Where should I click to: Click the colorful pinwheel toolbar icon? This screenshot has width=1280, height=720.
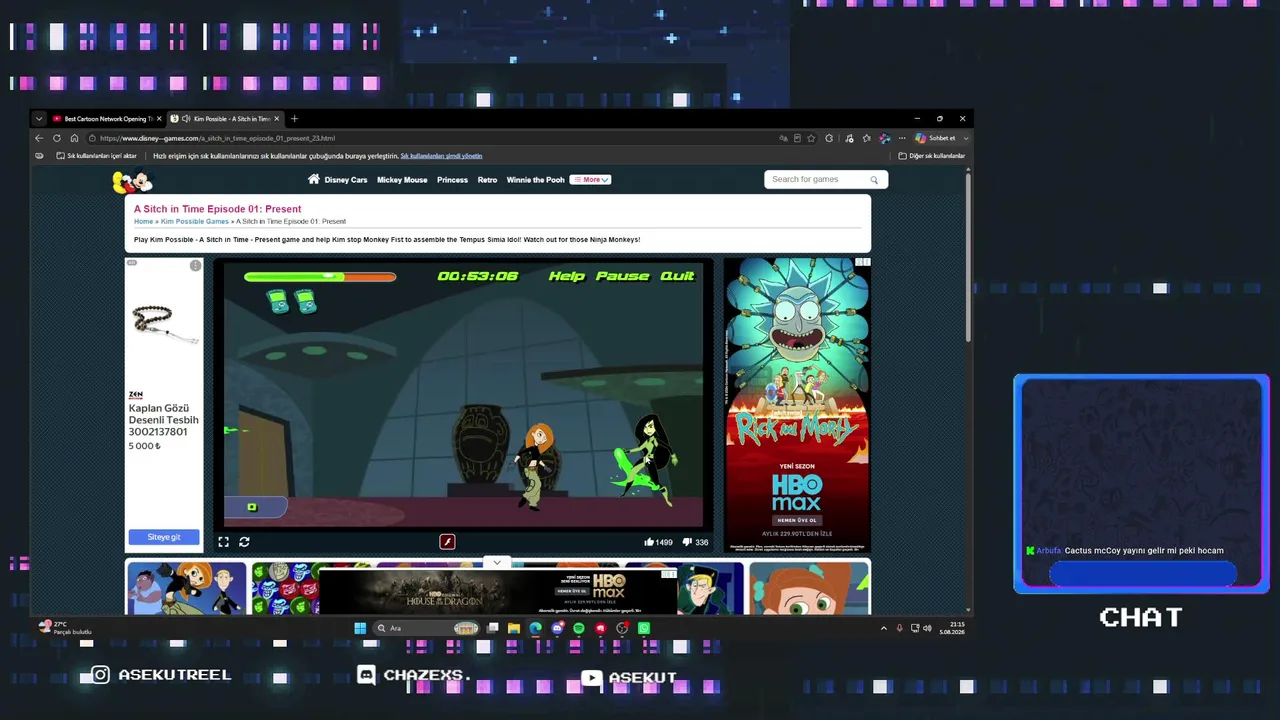(x=884, y=138)
